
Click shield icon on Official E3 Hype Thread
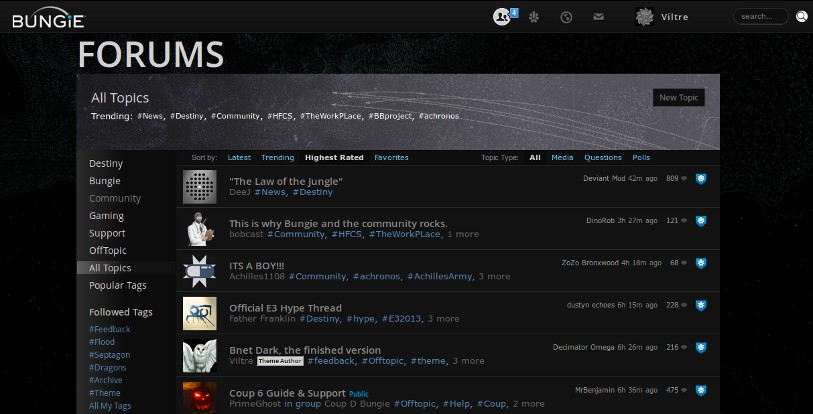(701, 306)
